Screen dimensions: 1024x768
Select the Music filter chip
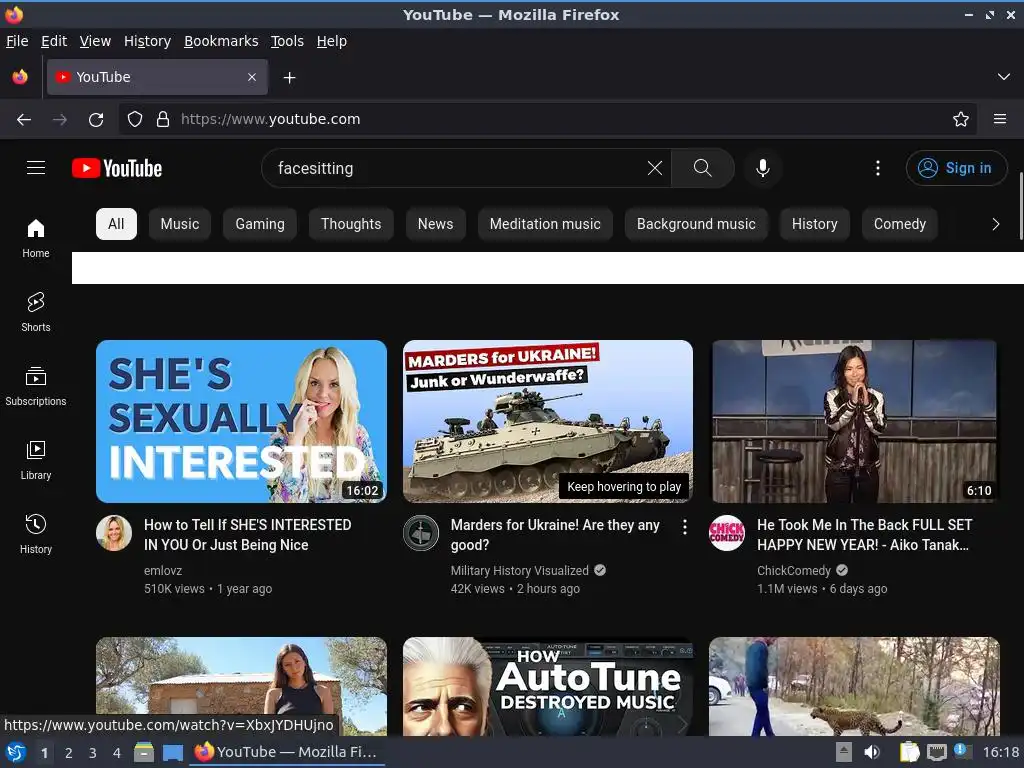coord(180,224)
